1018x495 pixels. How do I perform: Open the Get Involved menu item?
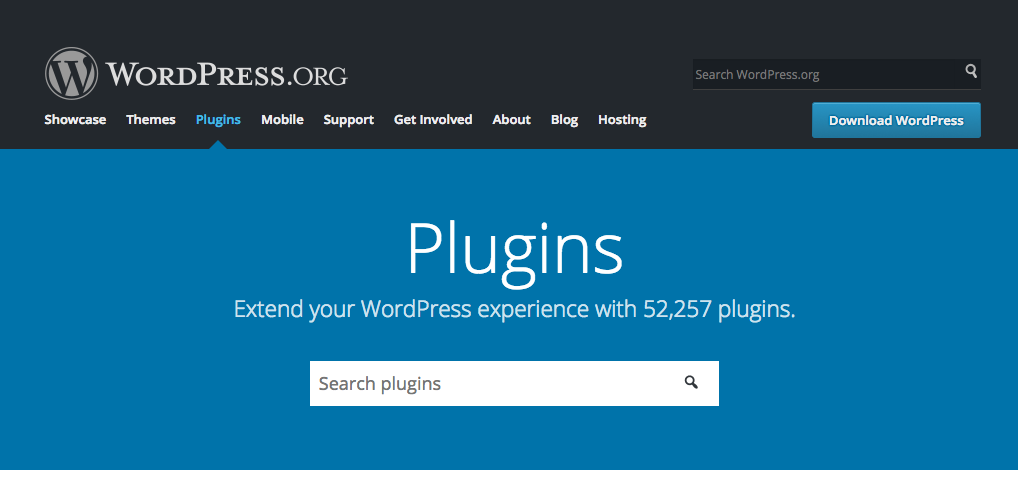coord(433,120)
